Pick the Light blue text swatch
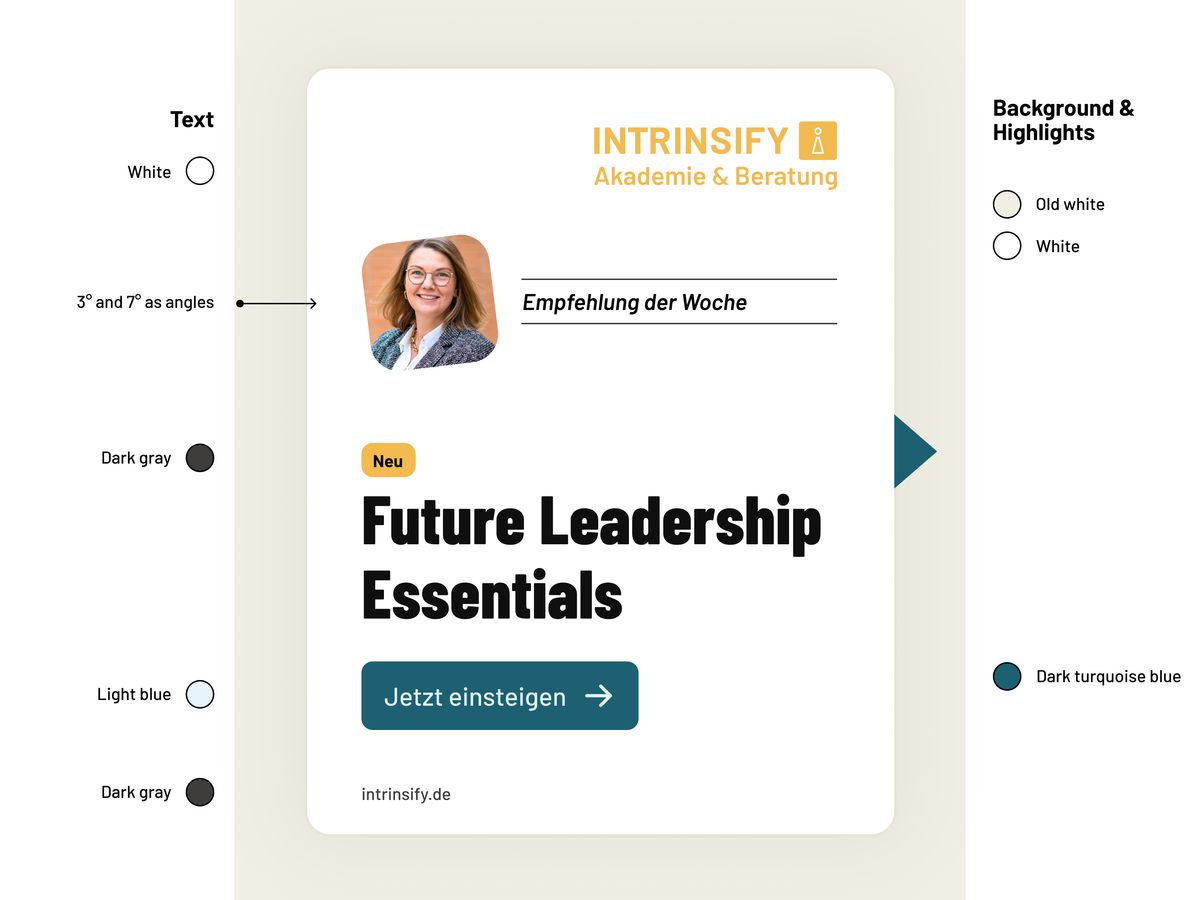This screenshot has height=900, width=1200. pos(200,694)
